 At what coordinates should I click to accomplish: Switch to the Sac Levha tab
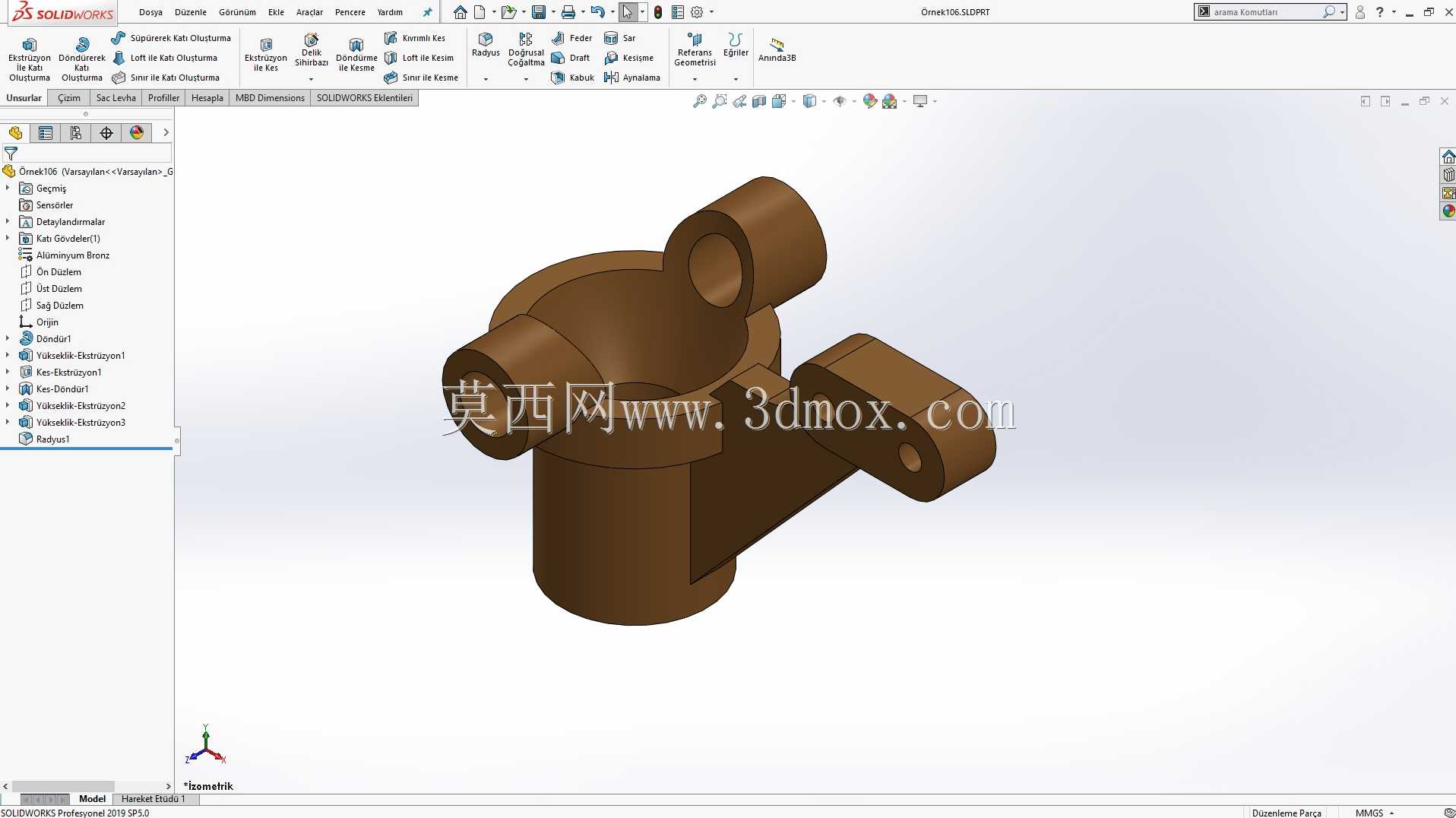116,98
